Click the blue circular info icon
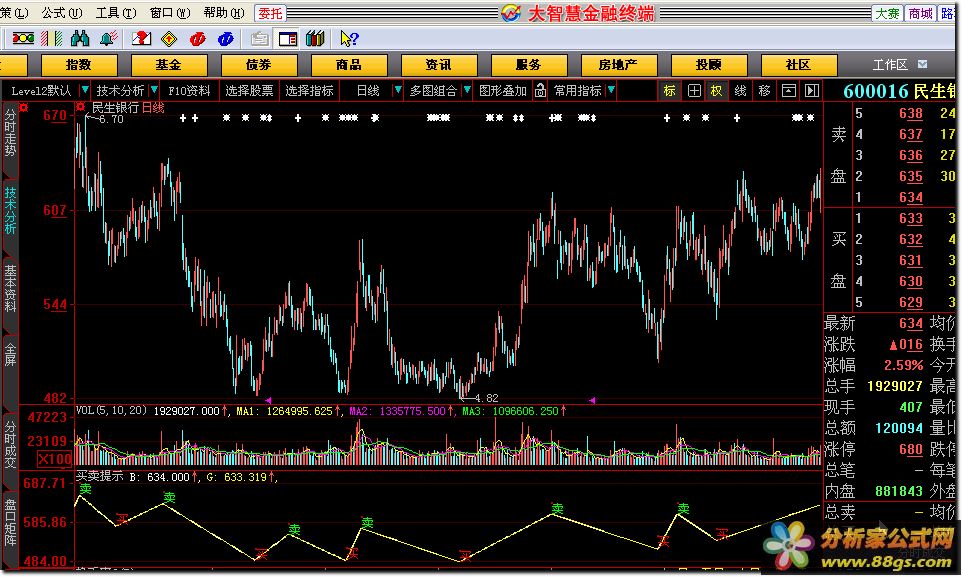The height and width of the screenshot is (577, 963). tap(225, 39)
